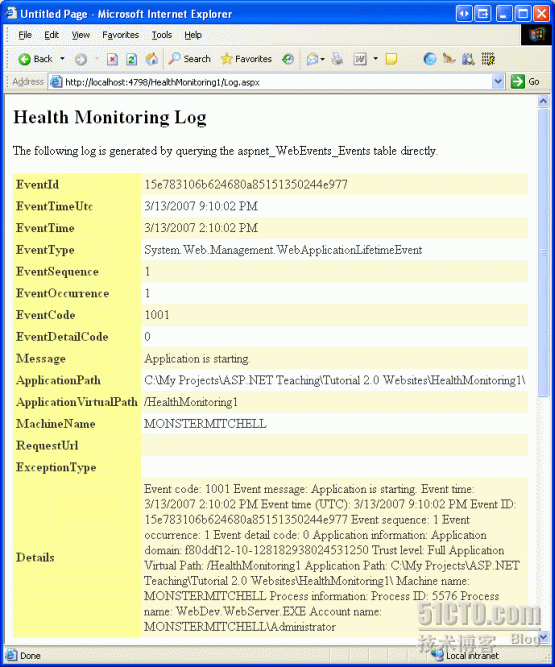Image resolution: width=555 pixels, height=667 pixels.
Task: Click the MachineName value MONSTERMITCHELL
Action: pos(205,424)
